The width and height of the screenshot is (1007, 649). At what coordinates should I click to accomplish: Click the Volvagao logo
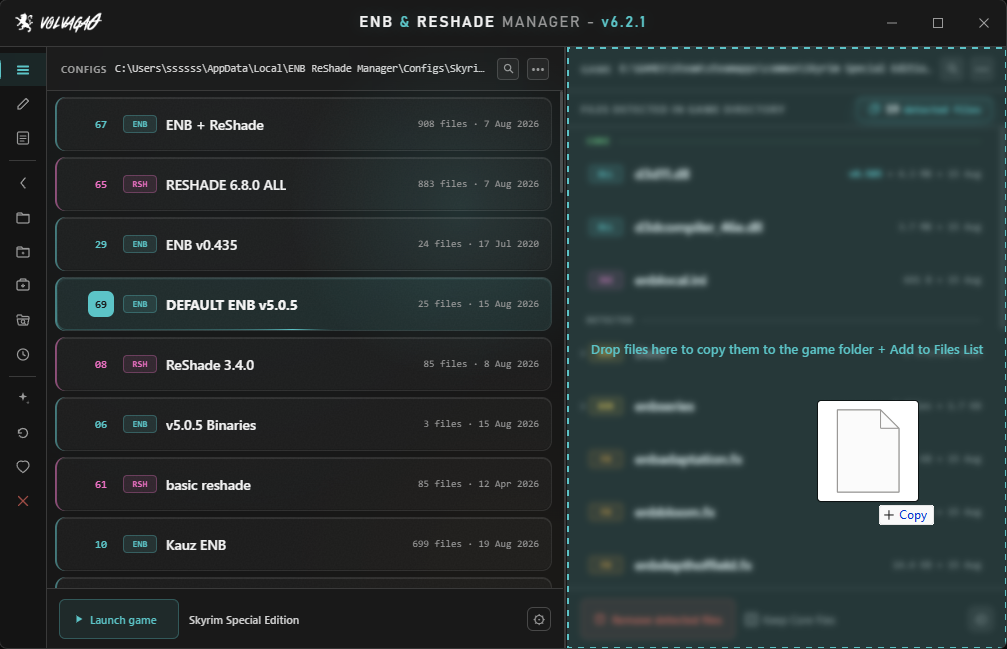pos(58,22)
